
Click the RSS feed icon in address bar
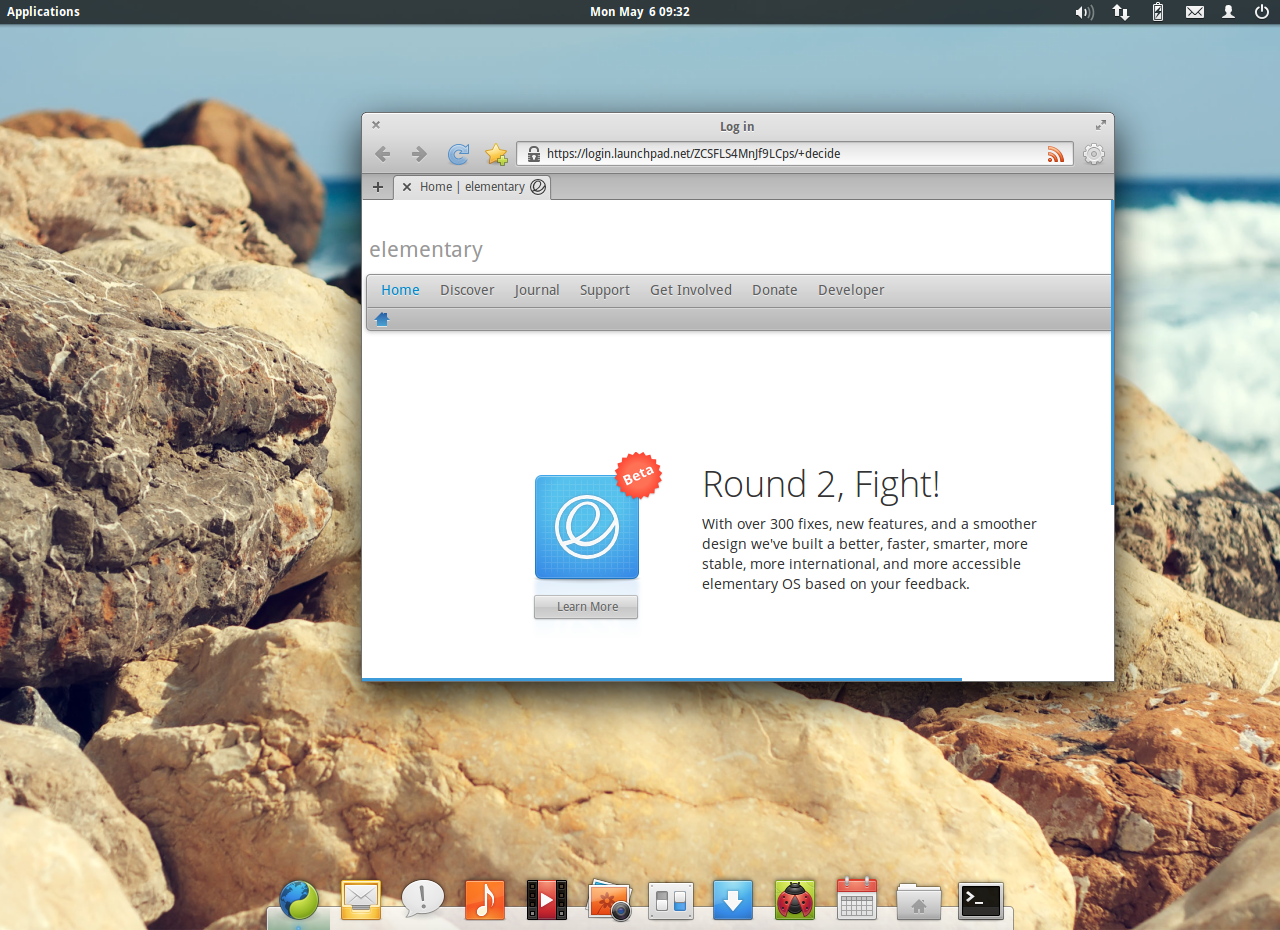[1055, 154]
